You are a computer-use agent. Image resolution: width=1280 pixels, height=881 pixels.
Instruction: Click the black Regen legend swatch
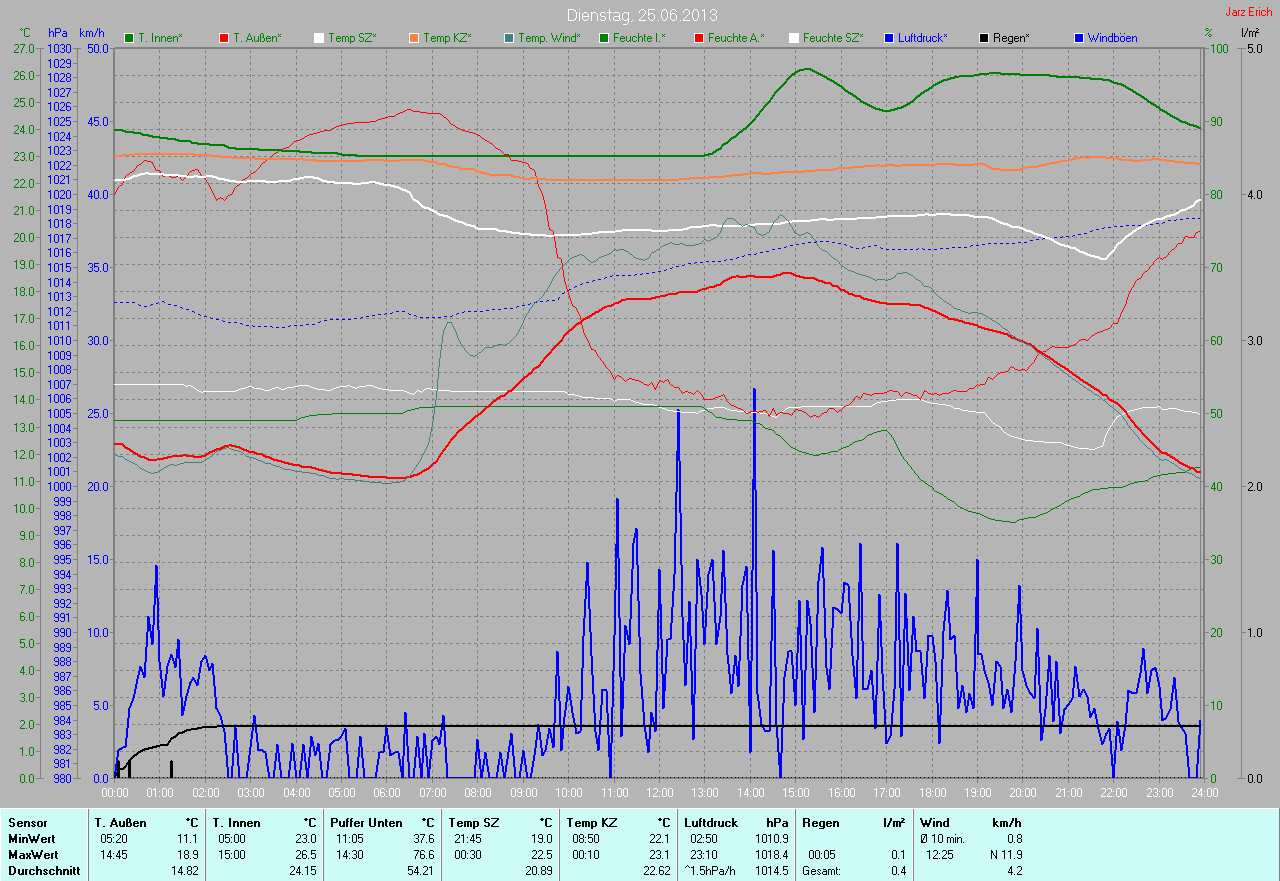point(983,38)
